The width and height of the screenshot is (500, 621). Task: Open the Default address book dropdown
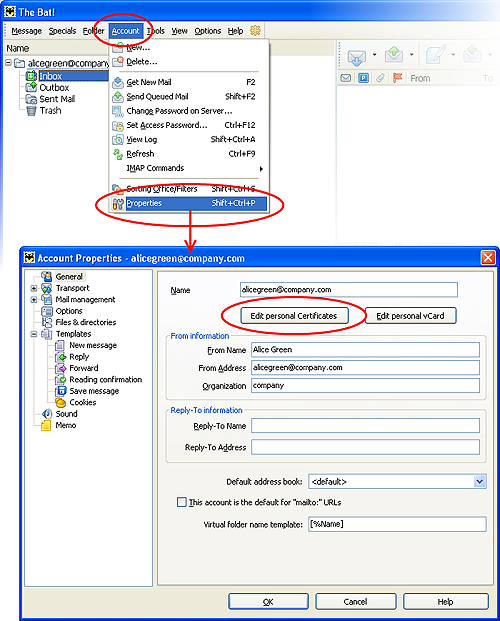pyautogui.click(x=479, y=482)
